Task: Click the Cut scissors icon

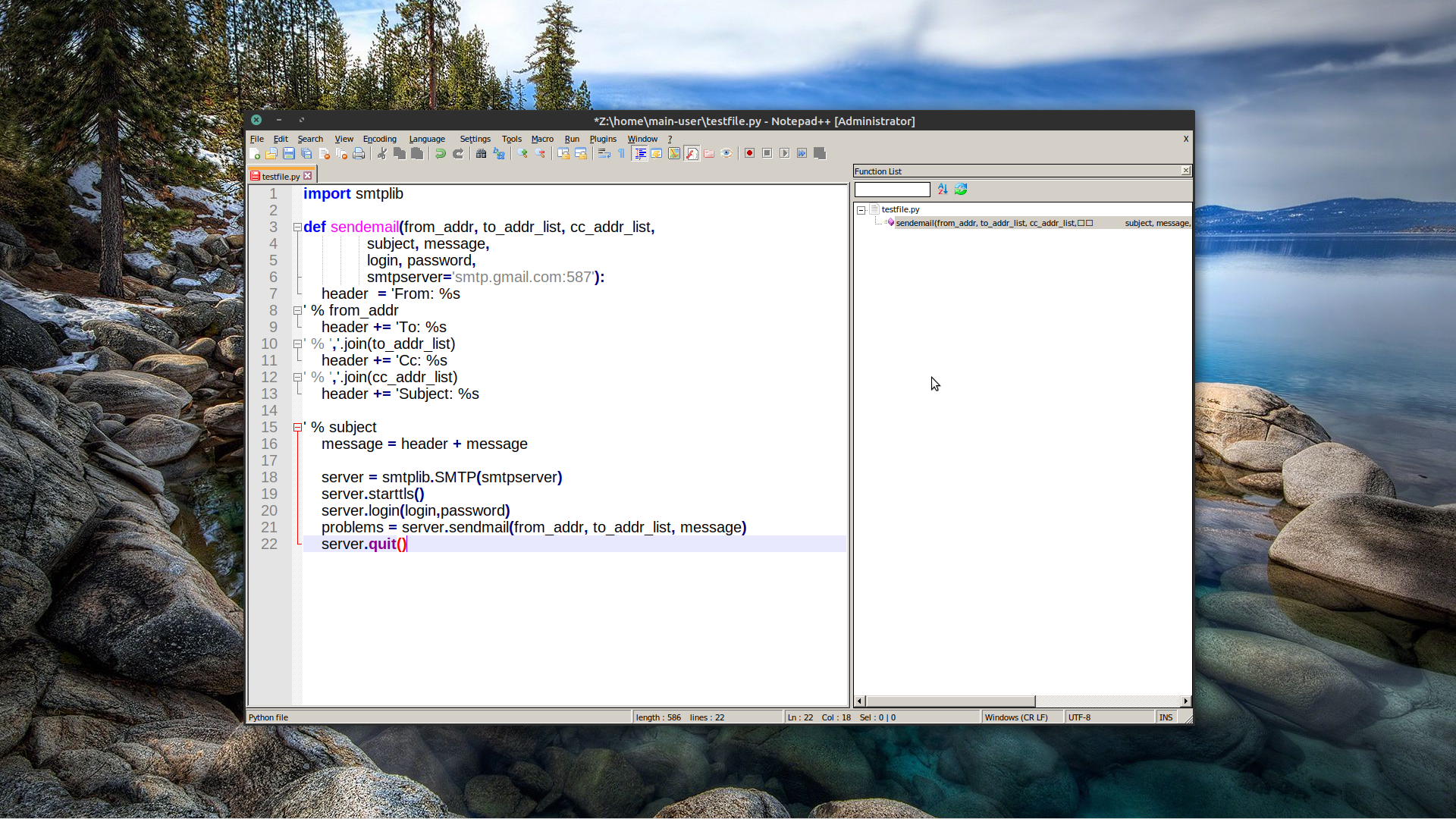Action: coord(382,153)
